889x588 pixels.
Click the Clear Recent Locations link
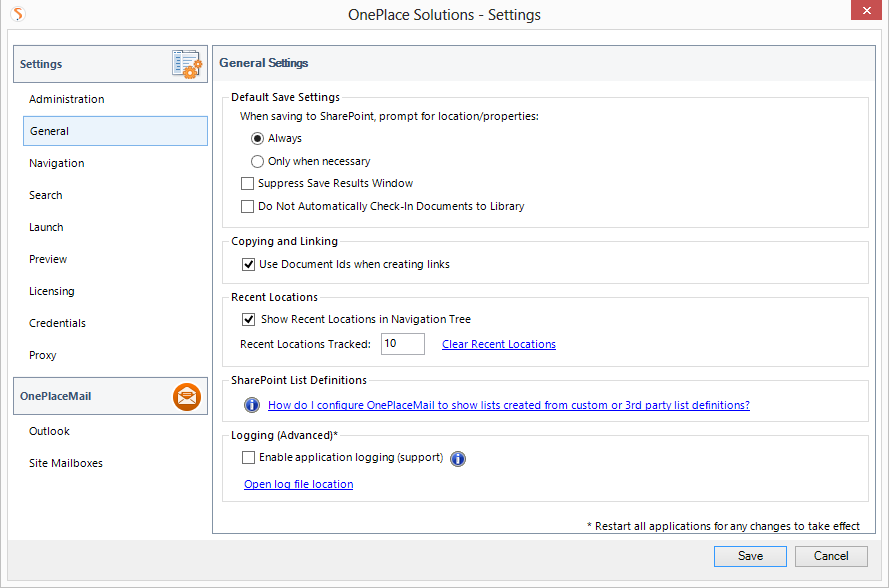coord(499,344)
